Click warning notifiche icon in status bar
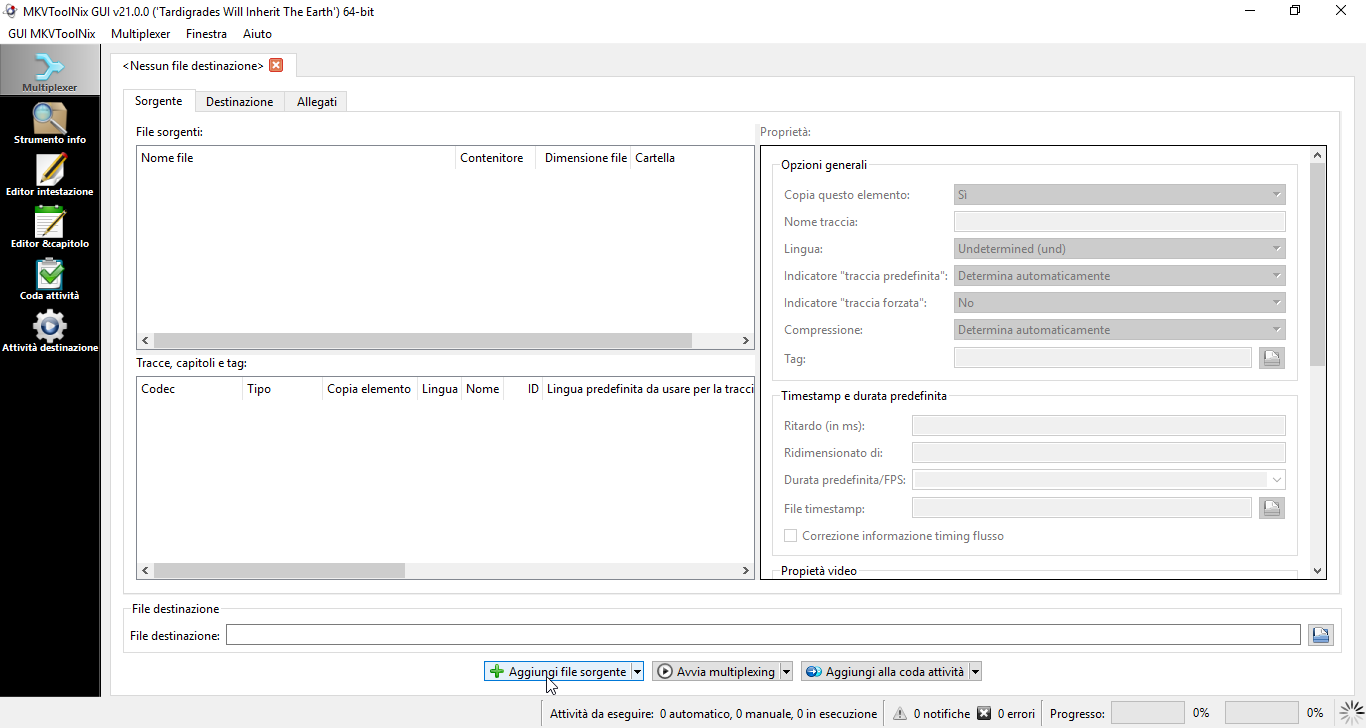 point(900,713)
